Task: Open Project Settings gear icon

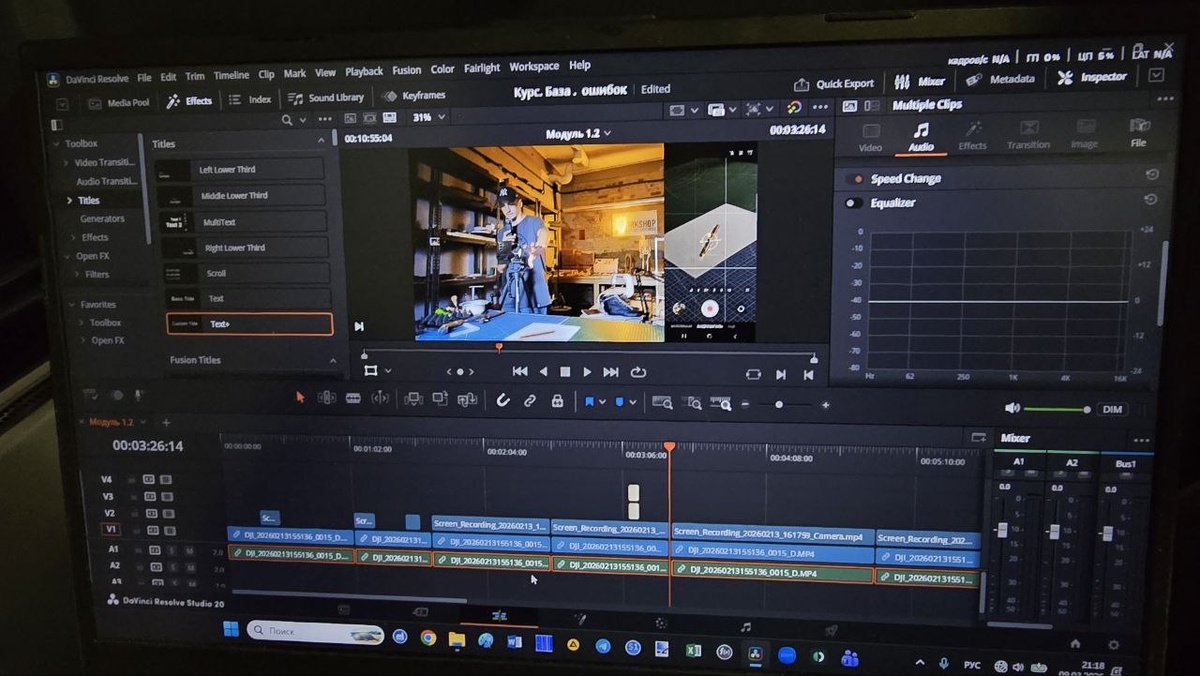Action: point(1113,645)
